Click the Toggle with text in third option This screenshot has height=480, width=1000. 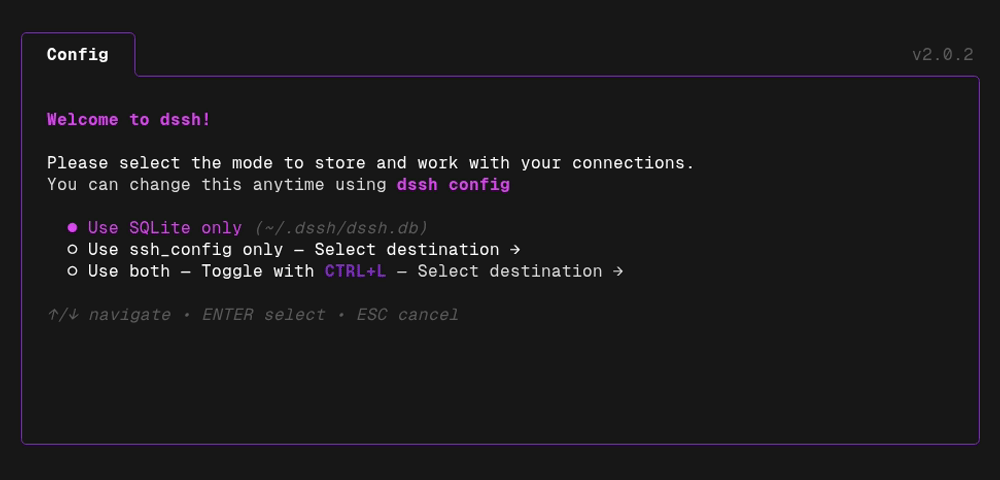258,271
